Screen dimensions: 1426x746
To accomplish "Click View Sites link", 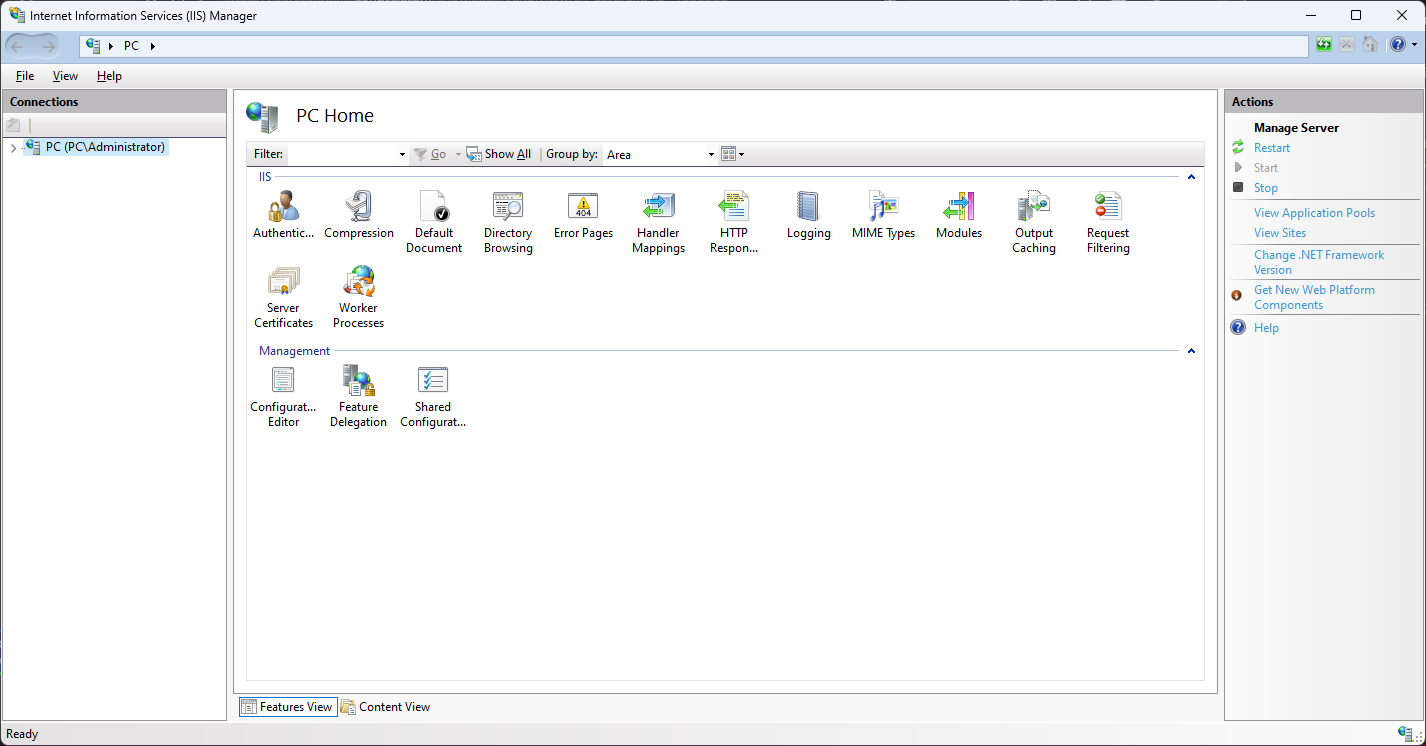I will point(1280,233).
